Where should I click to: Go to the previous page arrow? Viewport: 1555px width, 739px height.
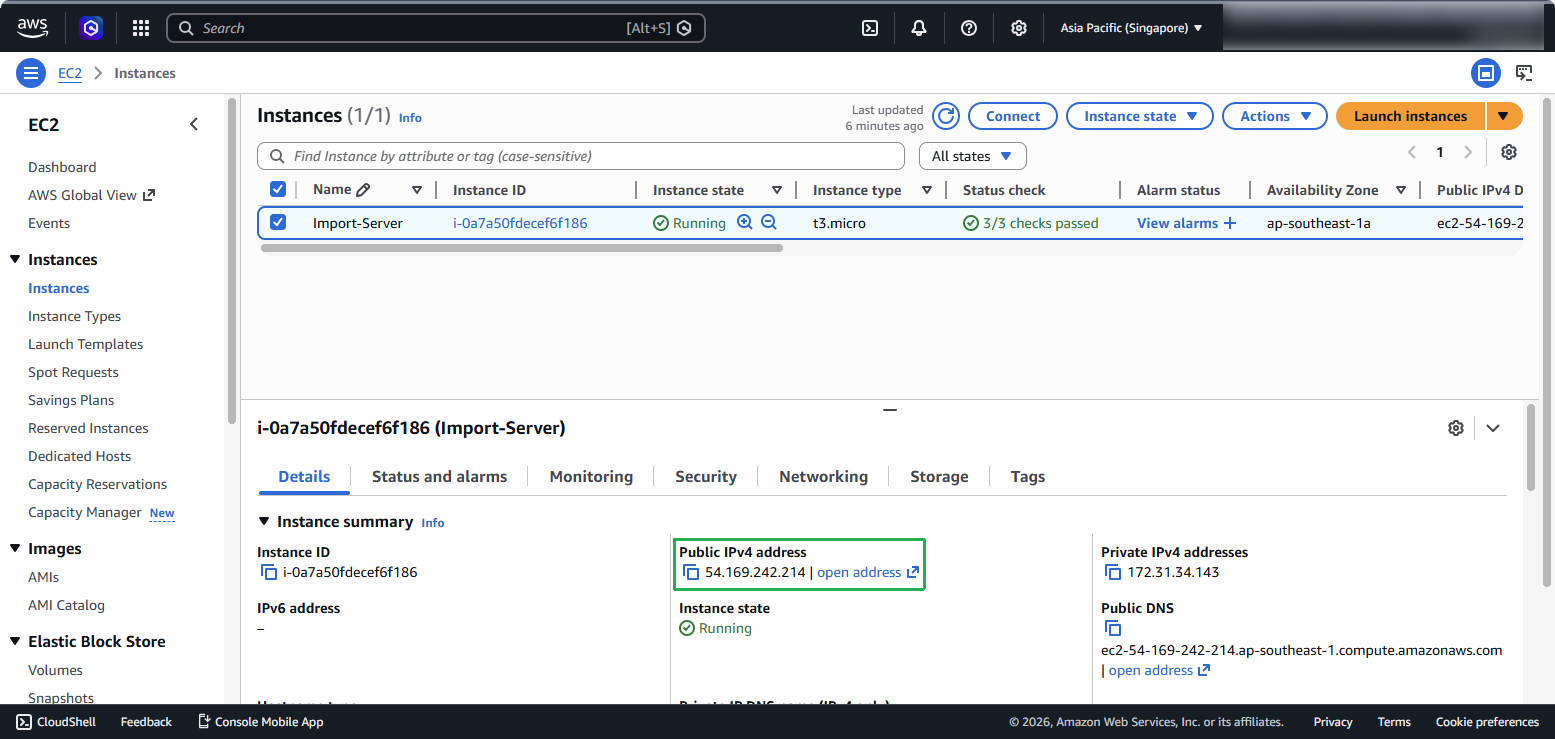[1412, 152]
